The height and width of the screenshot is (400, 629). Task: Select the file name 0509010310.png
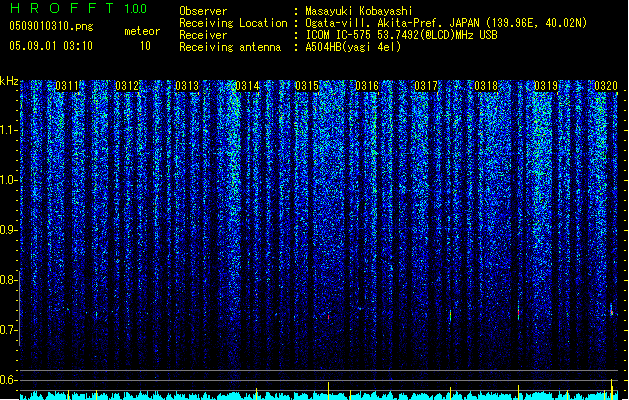click(x=51, y=26)
